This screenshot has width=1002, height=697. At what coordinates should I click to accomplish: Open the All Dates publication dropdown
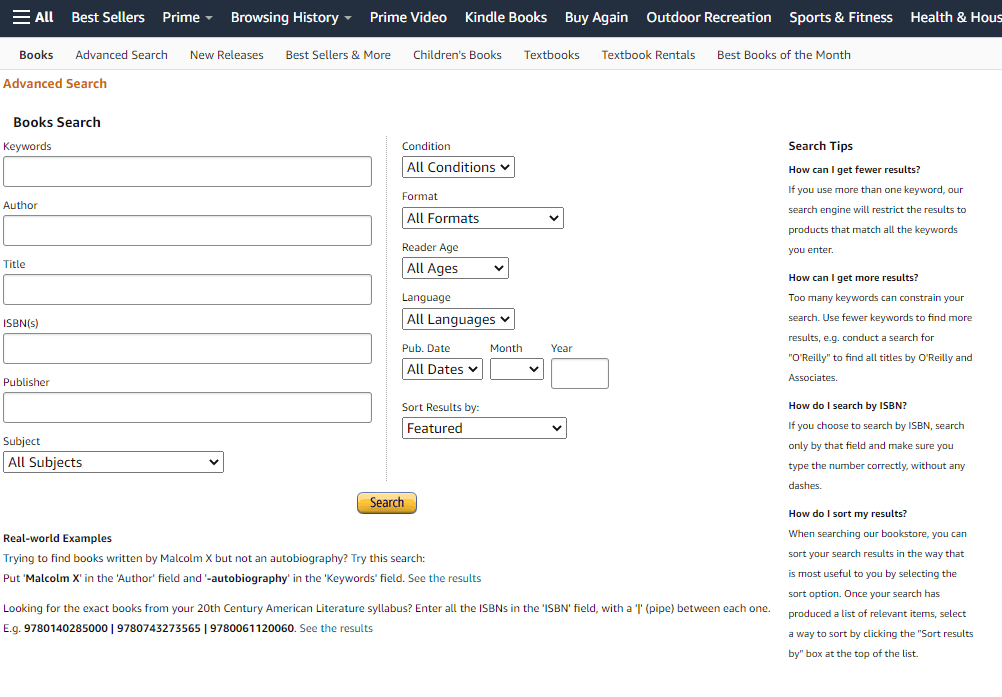coord(442,369)
